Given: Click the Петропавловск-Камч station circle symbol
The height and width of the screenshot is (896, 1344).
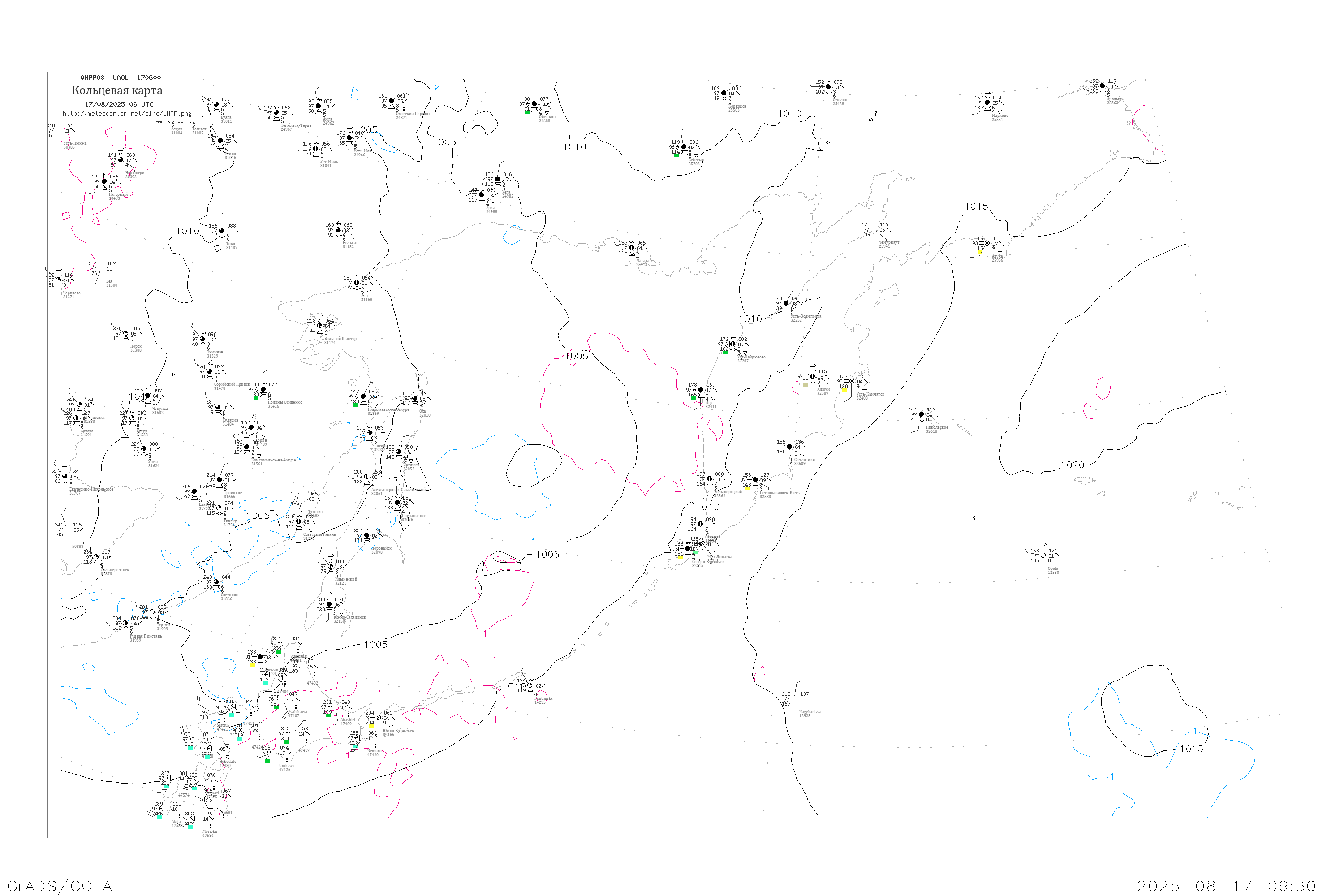Looking at the screenshot, I should (755, 480).
